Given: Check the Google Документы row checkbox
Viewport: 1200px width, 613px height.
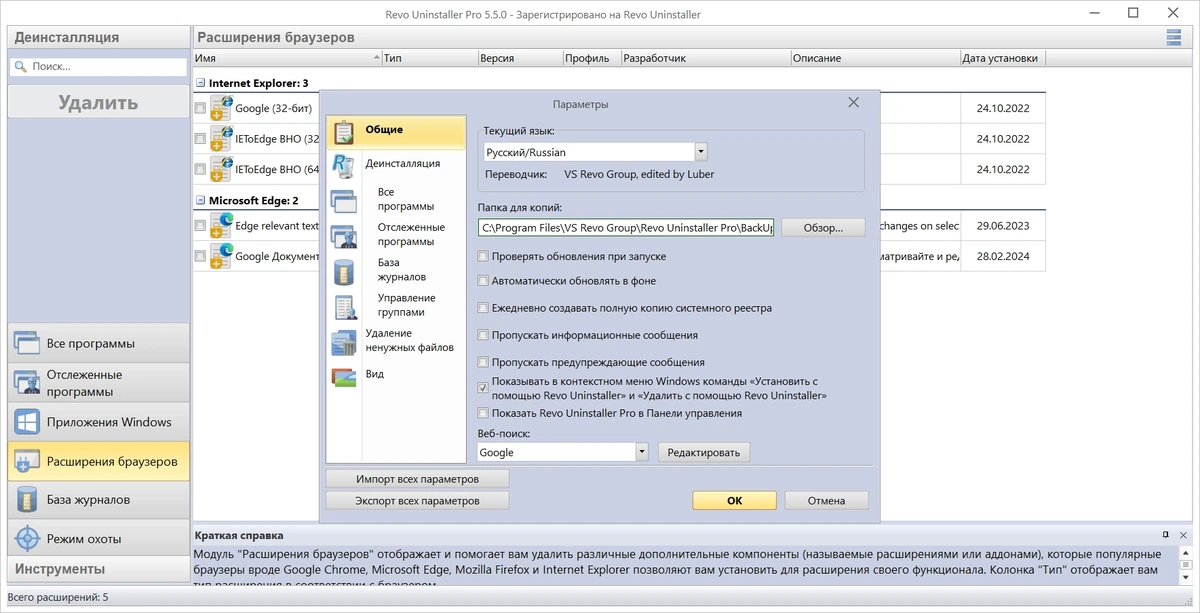Looking at the screenshot, I should (x=201, y=257).
